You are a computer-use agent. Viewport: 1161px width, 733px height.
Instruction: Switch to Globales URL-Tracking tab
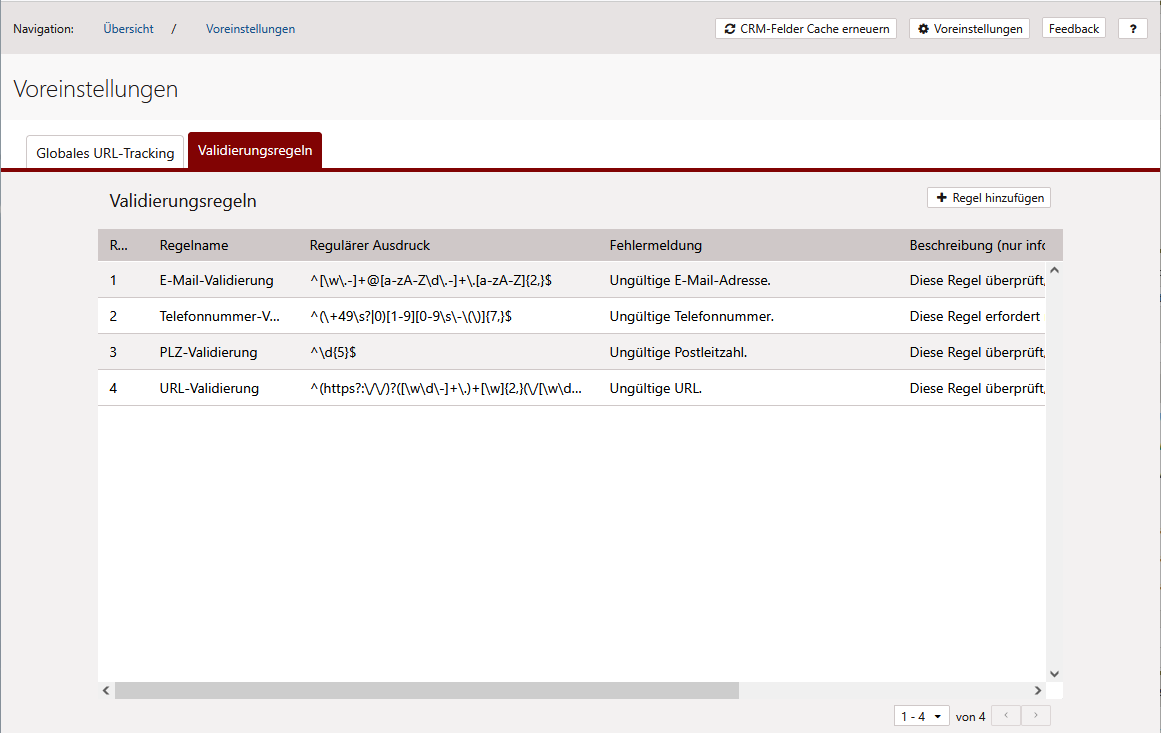coord(105,153)
